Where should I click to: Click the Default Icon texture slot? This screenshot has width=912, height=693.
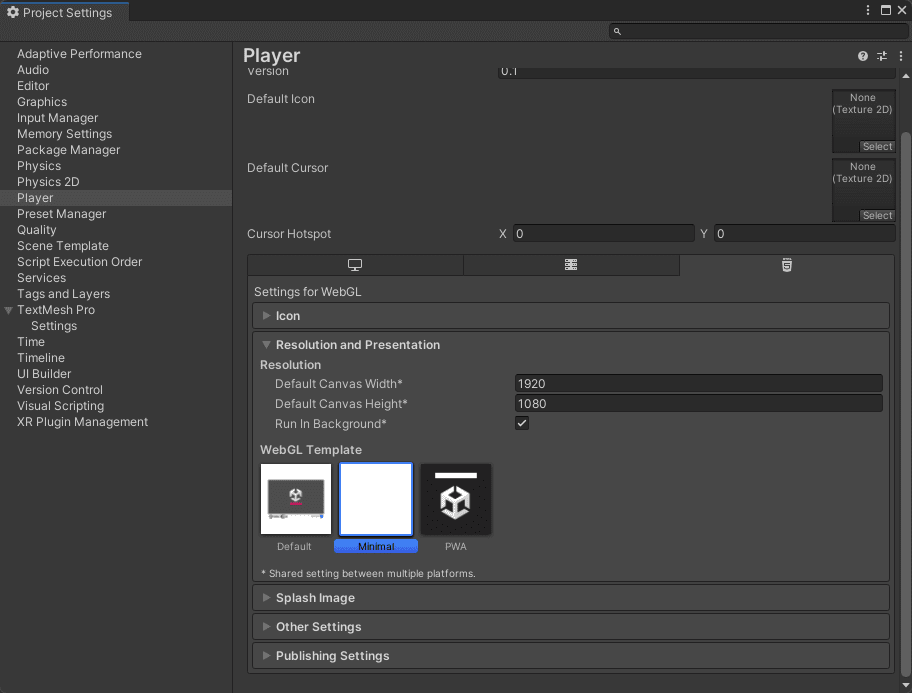pyautogui.click(x=863, y=121)
